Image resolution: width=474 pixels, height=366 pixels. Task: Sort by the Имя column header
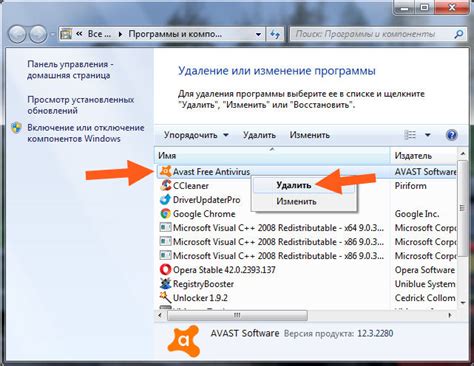(x=272, y=155)
